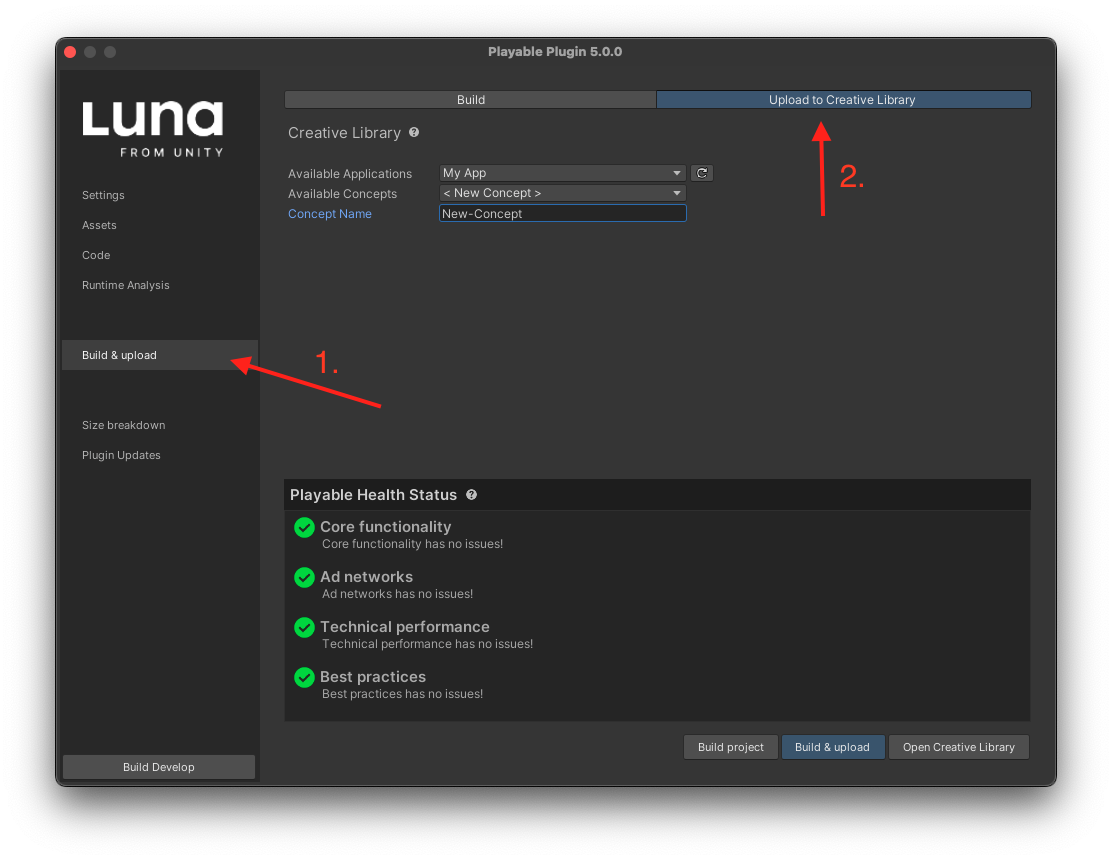Open Settings in the sidebar

click(103, 195)
